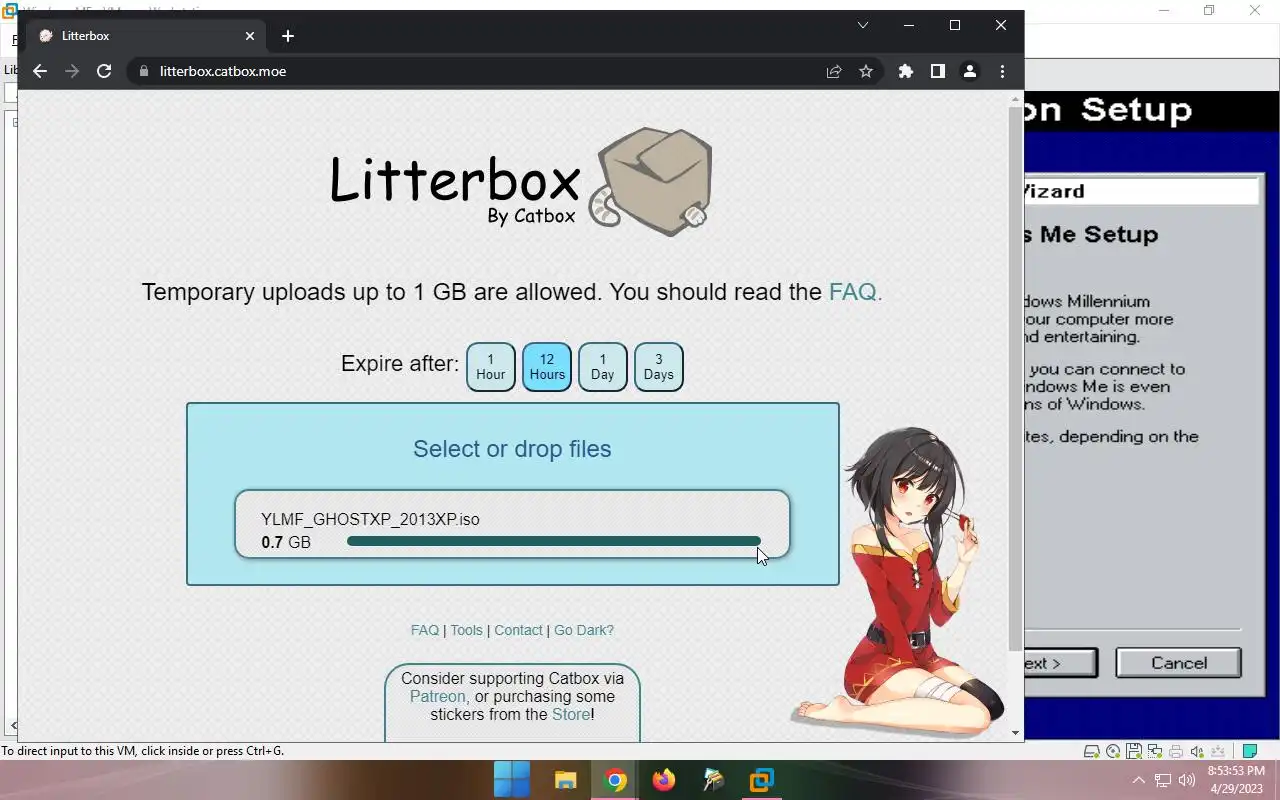
Task: Click the Litterbox cardboard box logo
Action: click(651, 182)
